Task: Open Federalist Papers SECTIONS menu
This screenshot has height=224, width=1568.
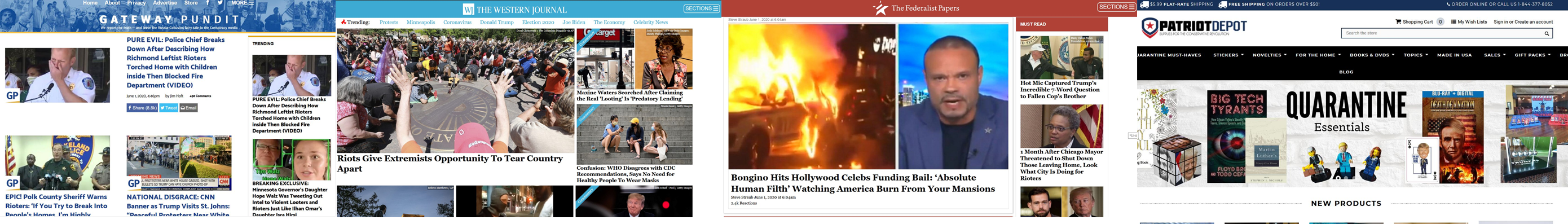Action: click(1116, 7)
